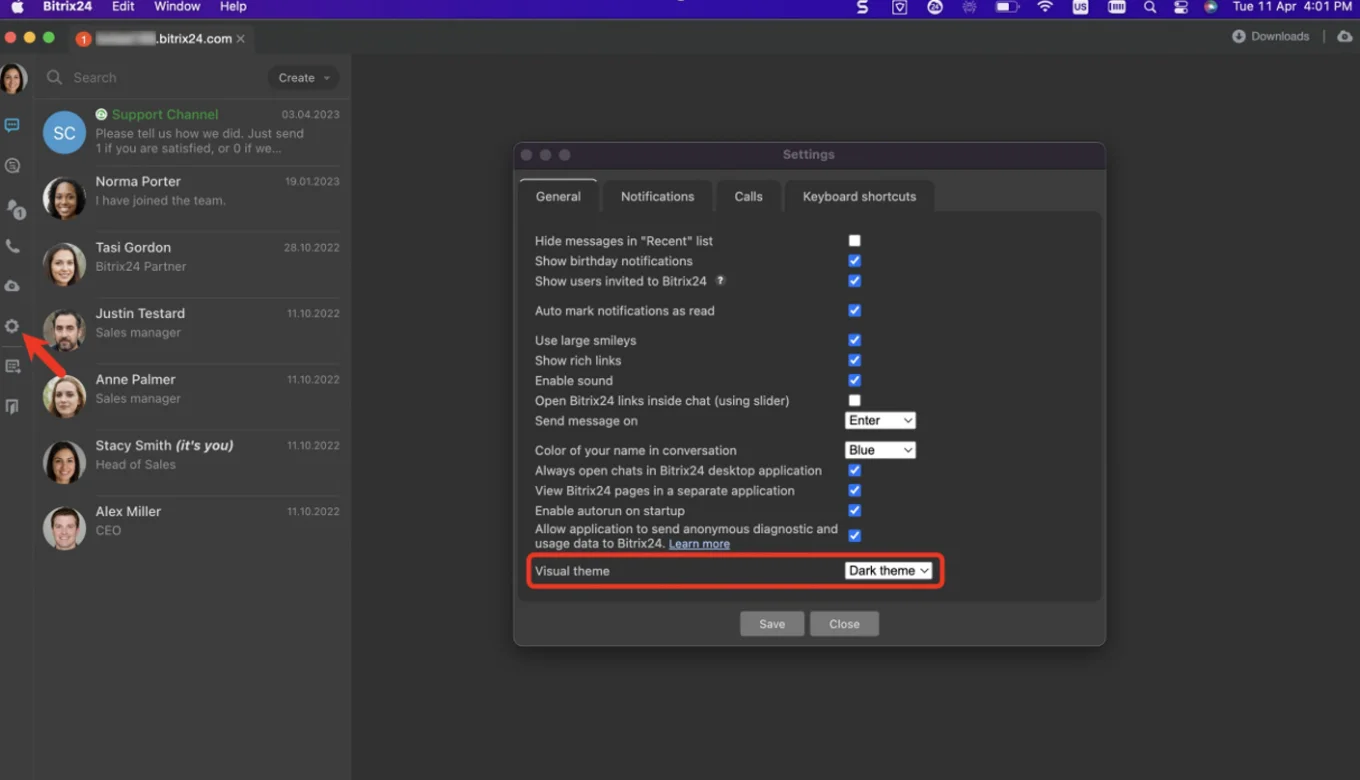The width and height of the screenshot is (1360, 780).
Task: Open the Send message on dropdown
Action: [x=880, y=420]
